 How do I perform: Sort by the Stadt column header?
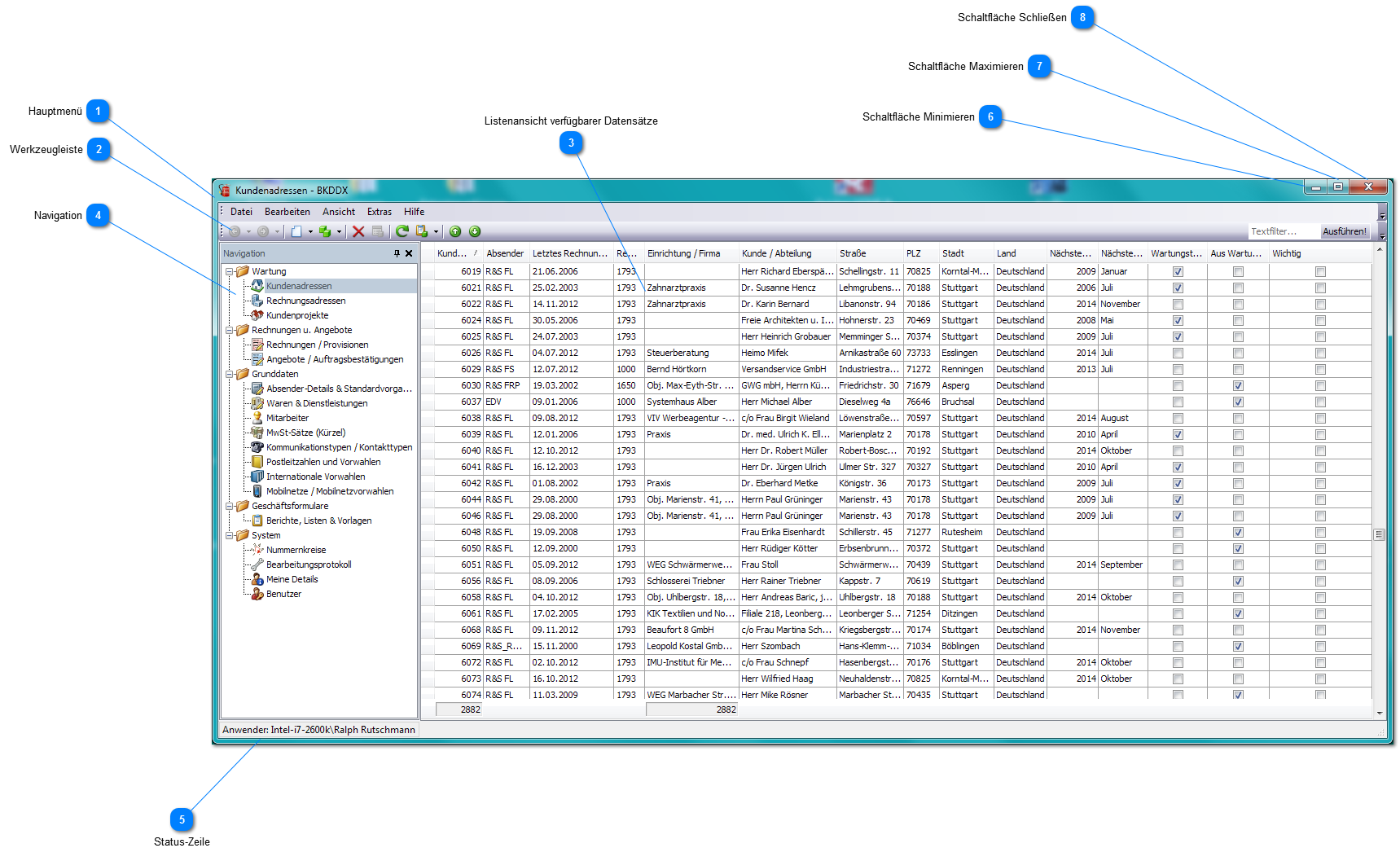966,253
